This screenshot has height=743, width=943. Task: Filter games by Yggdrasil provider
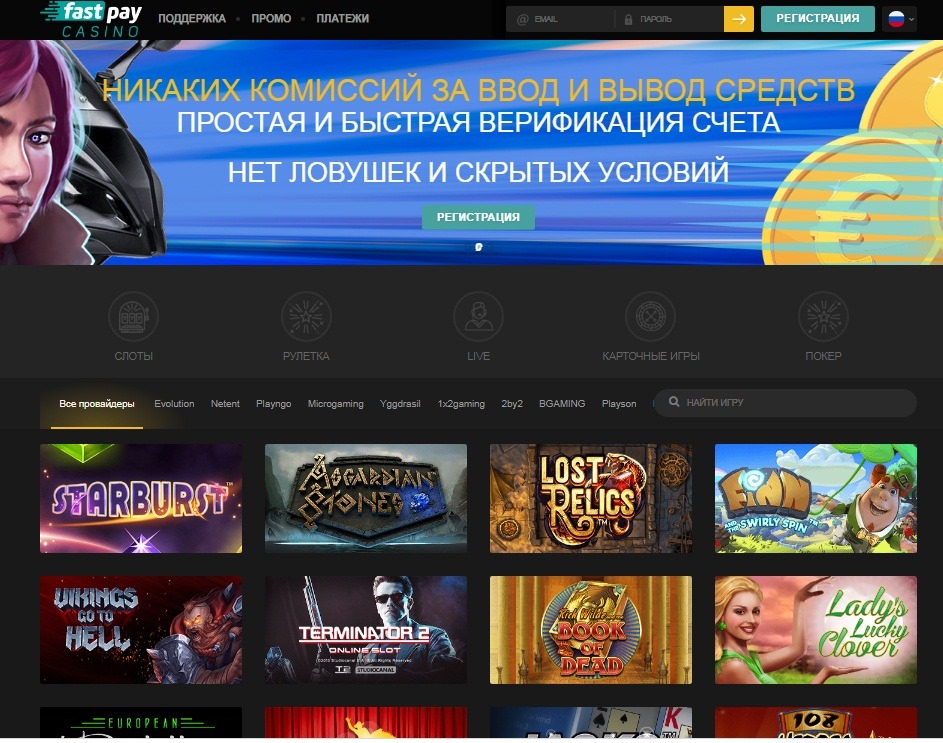click(400, 404)
